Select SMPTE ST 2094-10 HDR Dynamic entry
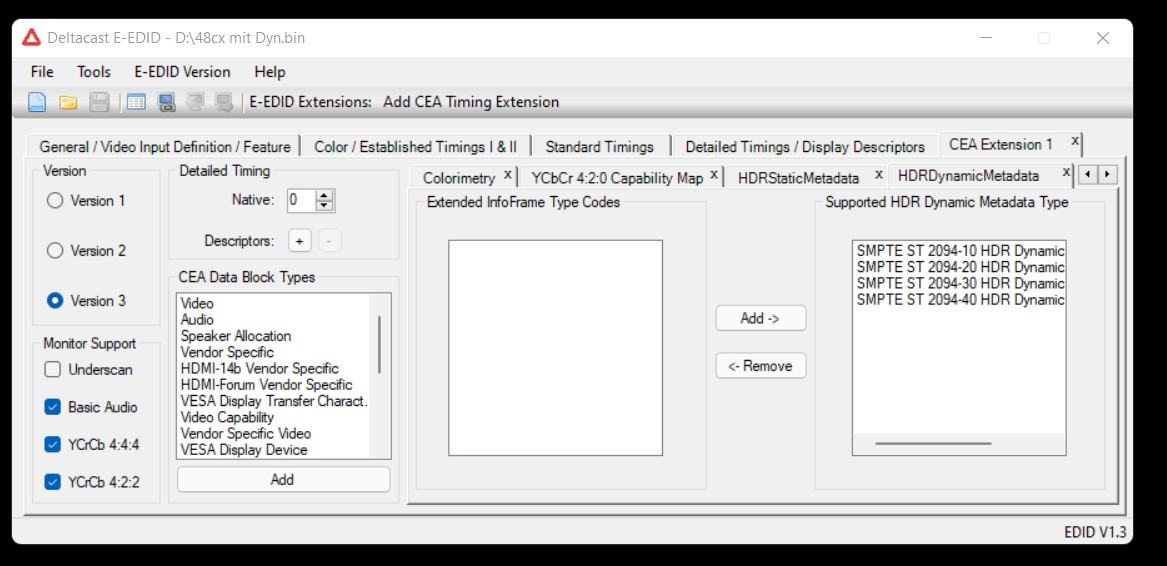Image resolution: width=1167 pixels, height=566 pixels. tap(960, 250)
